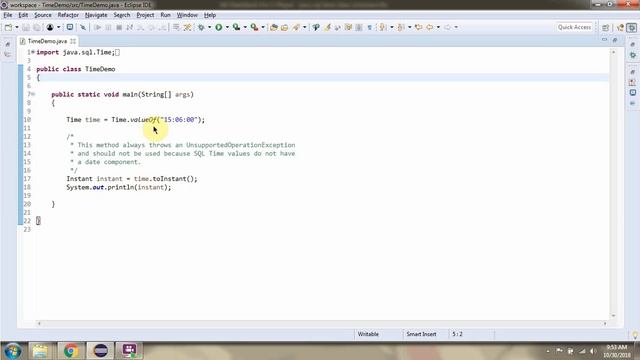Image resolution: width=640 pixels, height=360 pixels.
Task: Expand the Debug dropdown arrow
Action: coord(209,27)
